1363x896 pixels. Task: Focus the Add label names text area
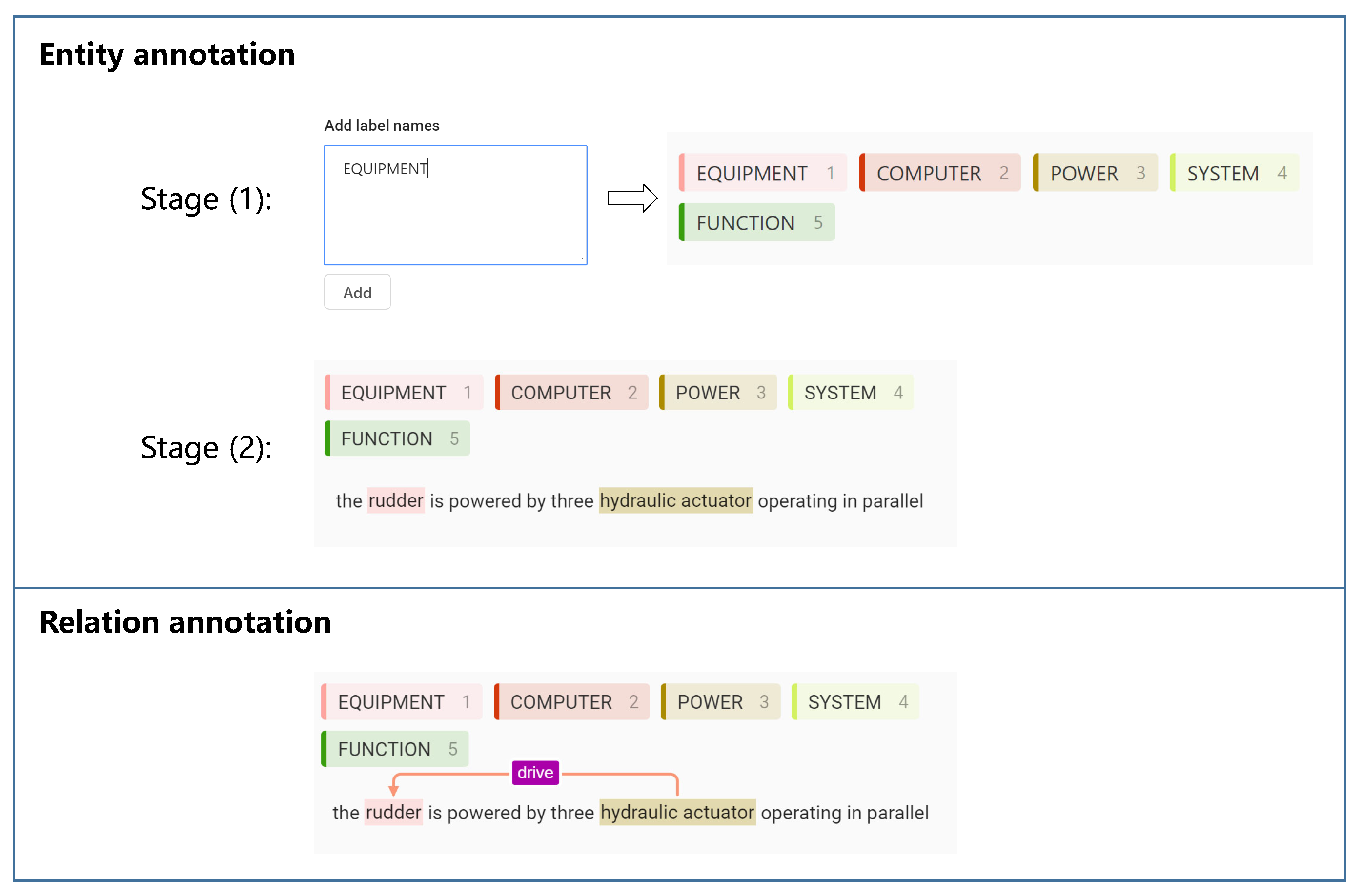click(455, 205)
